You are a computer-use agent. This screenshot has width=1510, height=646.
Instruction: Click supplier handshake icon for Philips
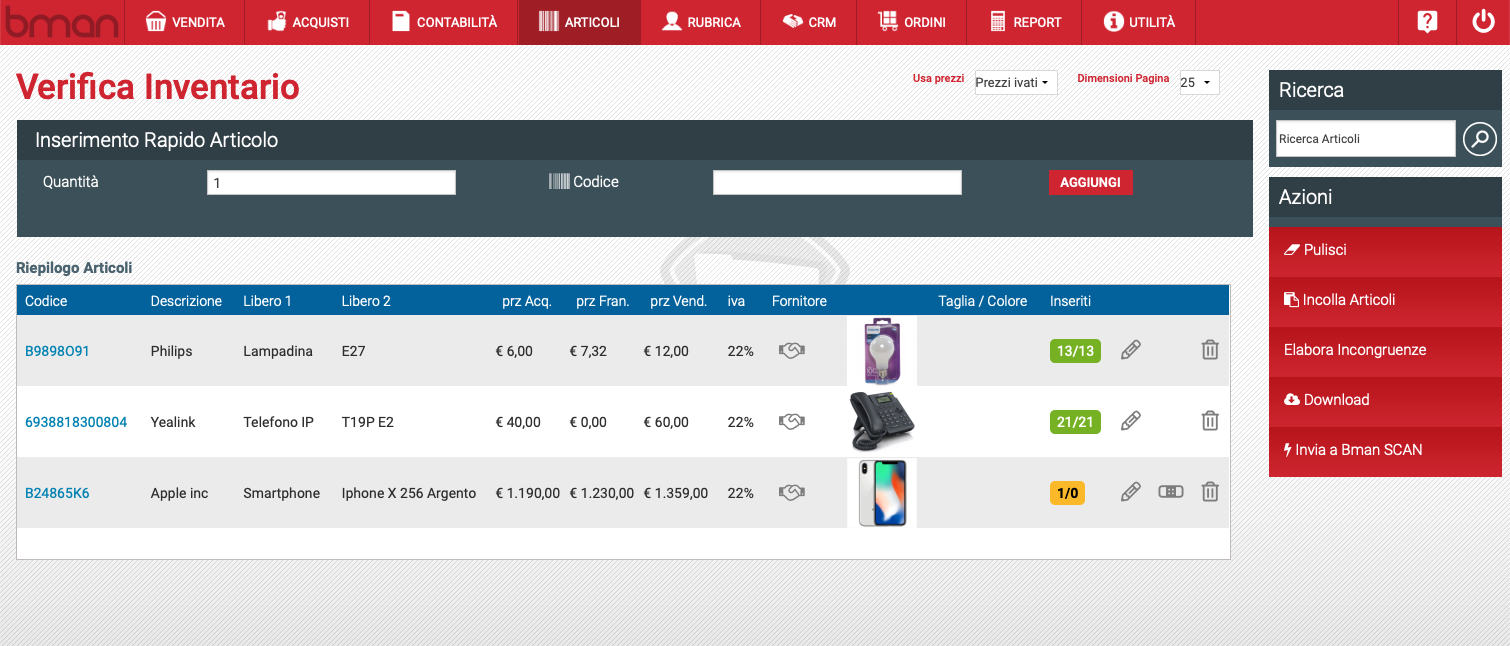point(792,351)
